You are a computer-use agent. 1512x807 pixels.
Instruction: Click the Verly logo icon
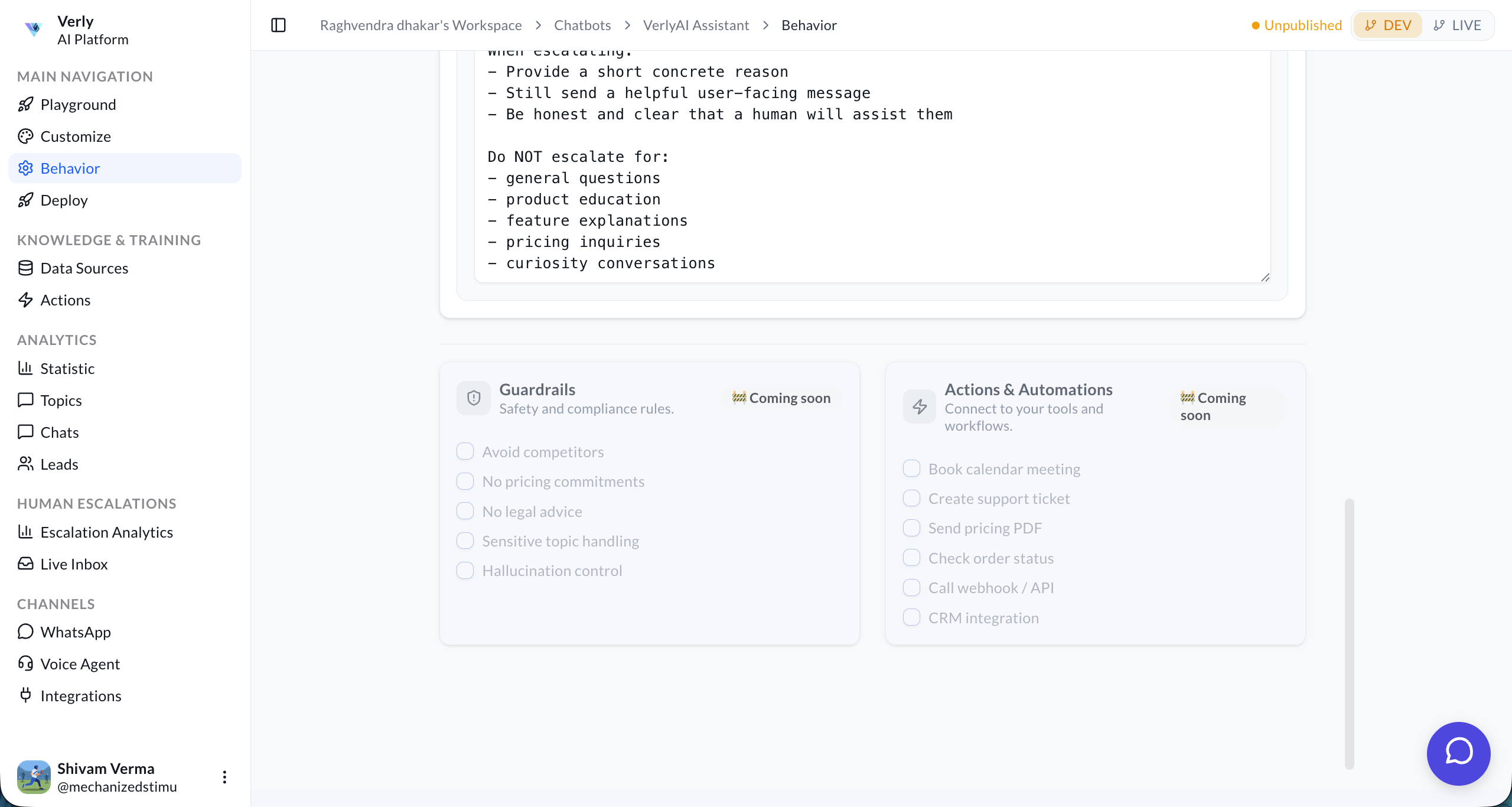click(x=33, y=28)
